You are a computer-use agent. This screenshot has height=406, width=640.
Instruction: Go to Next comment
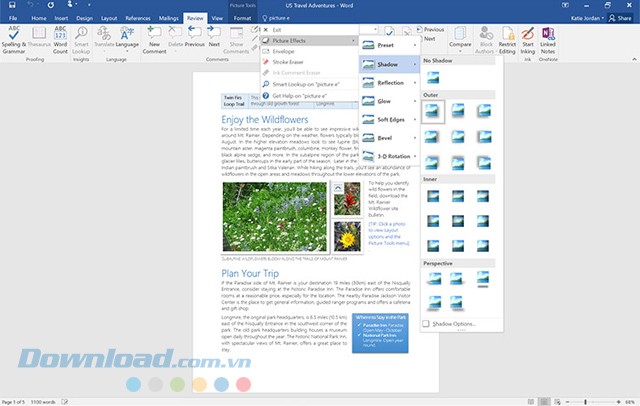tap(214, 38)
